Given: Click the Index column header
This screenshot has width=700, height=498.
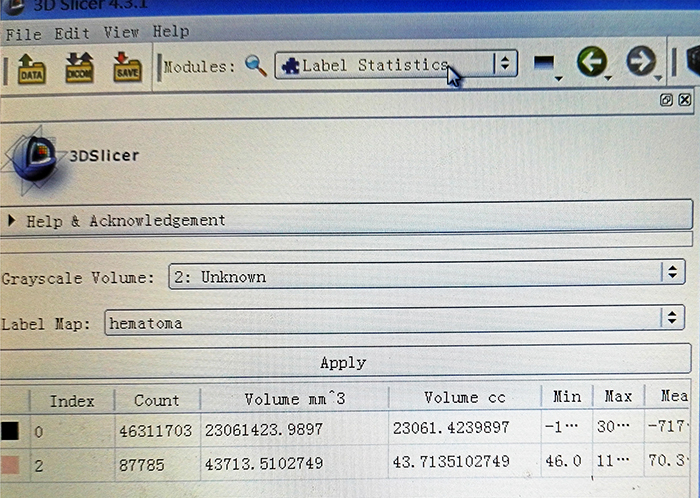Looking at the screenshot, I should click(x=72, y=401).
